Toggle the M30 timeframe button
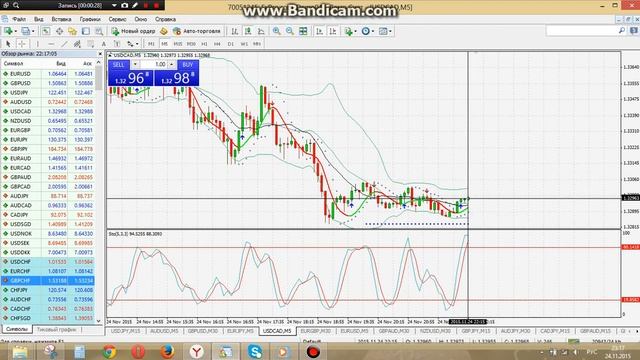This screenshot has height=360, width=640. (191, 44)
